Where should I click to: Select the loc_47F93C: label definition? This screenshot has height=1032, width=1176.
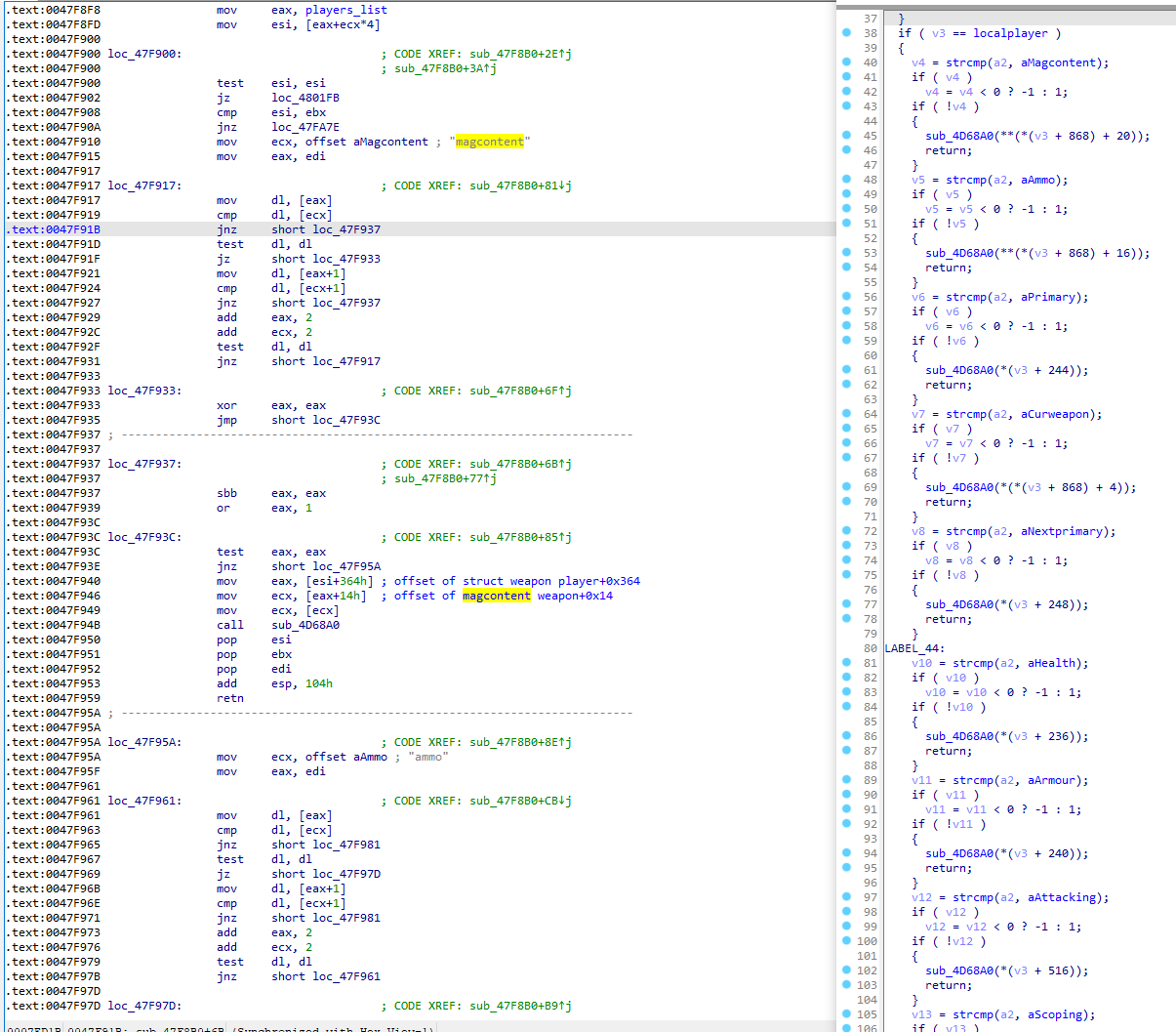144,537
